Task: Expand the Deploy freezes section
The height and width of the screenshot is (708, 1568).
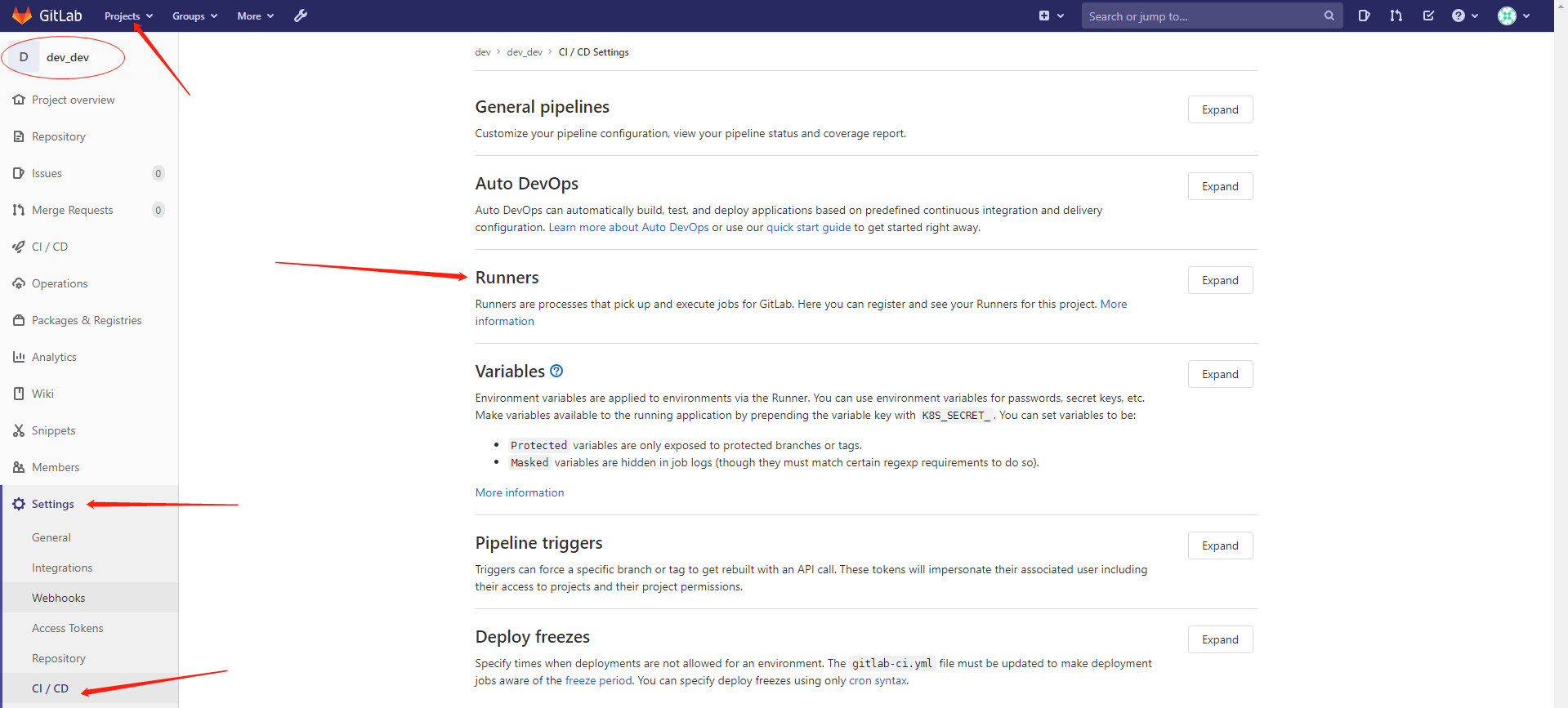Action: coord(1220,639)
